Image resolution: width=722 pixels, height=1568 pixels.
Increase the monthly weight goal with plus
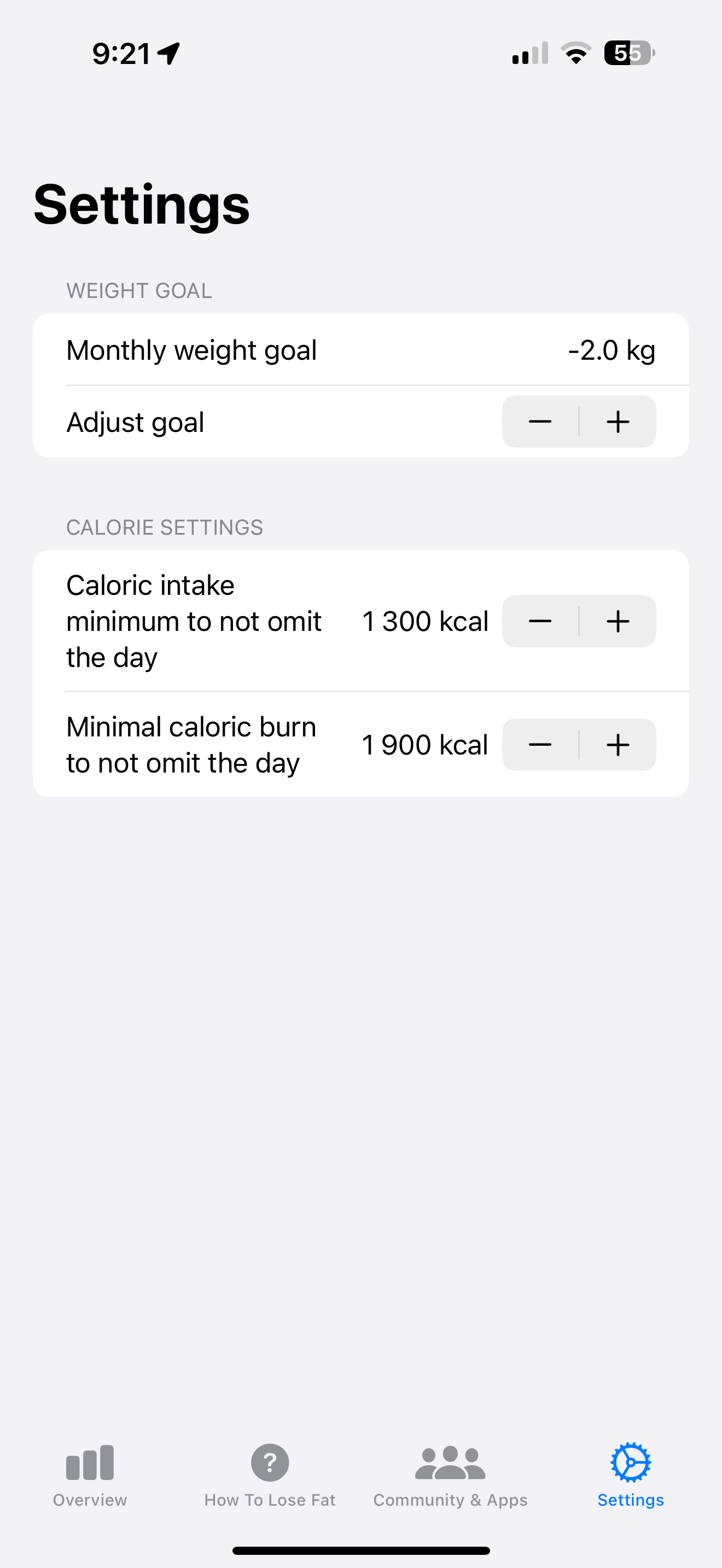click(x=618, y=422)
